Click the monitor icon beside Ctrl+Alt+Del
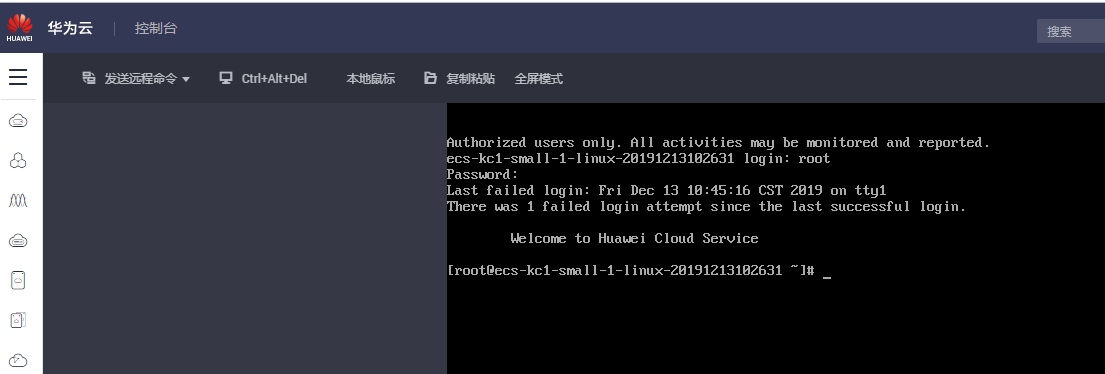The height and width of the screenshot is (374, 1105). coord(226,78)
